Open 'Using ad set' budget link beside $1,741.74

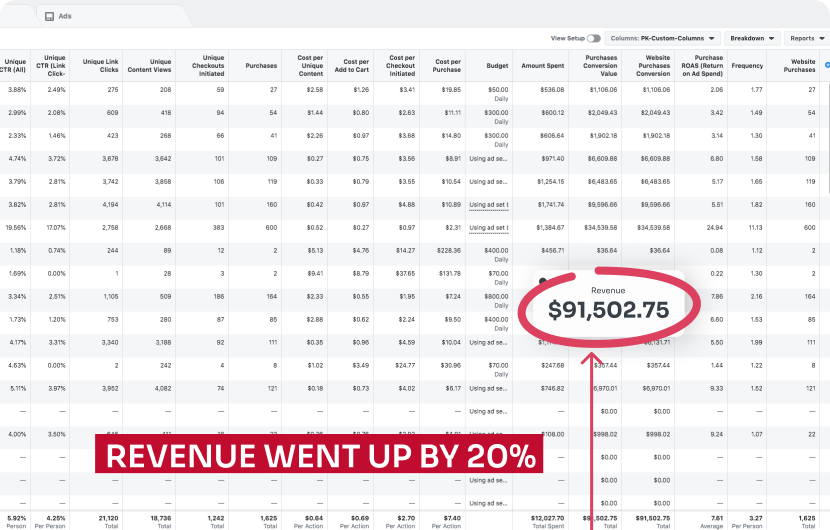click(x=489, y=204)
